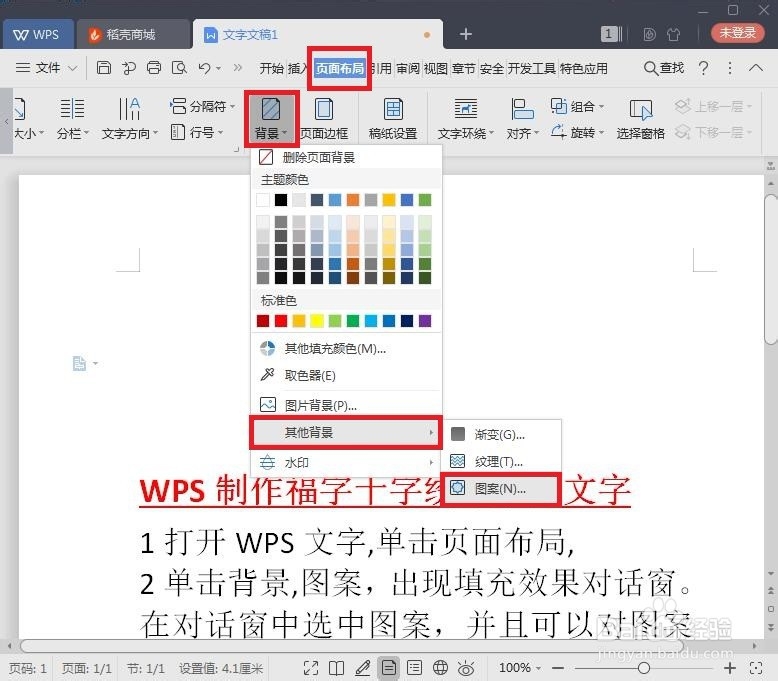Switch to web layout globe icon
This screenshot has height=681, width=778.
[440, 668]
